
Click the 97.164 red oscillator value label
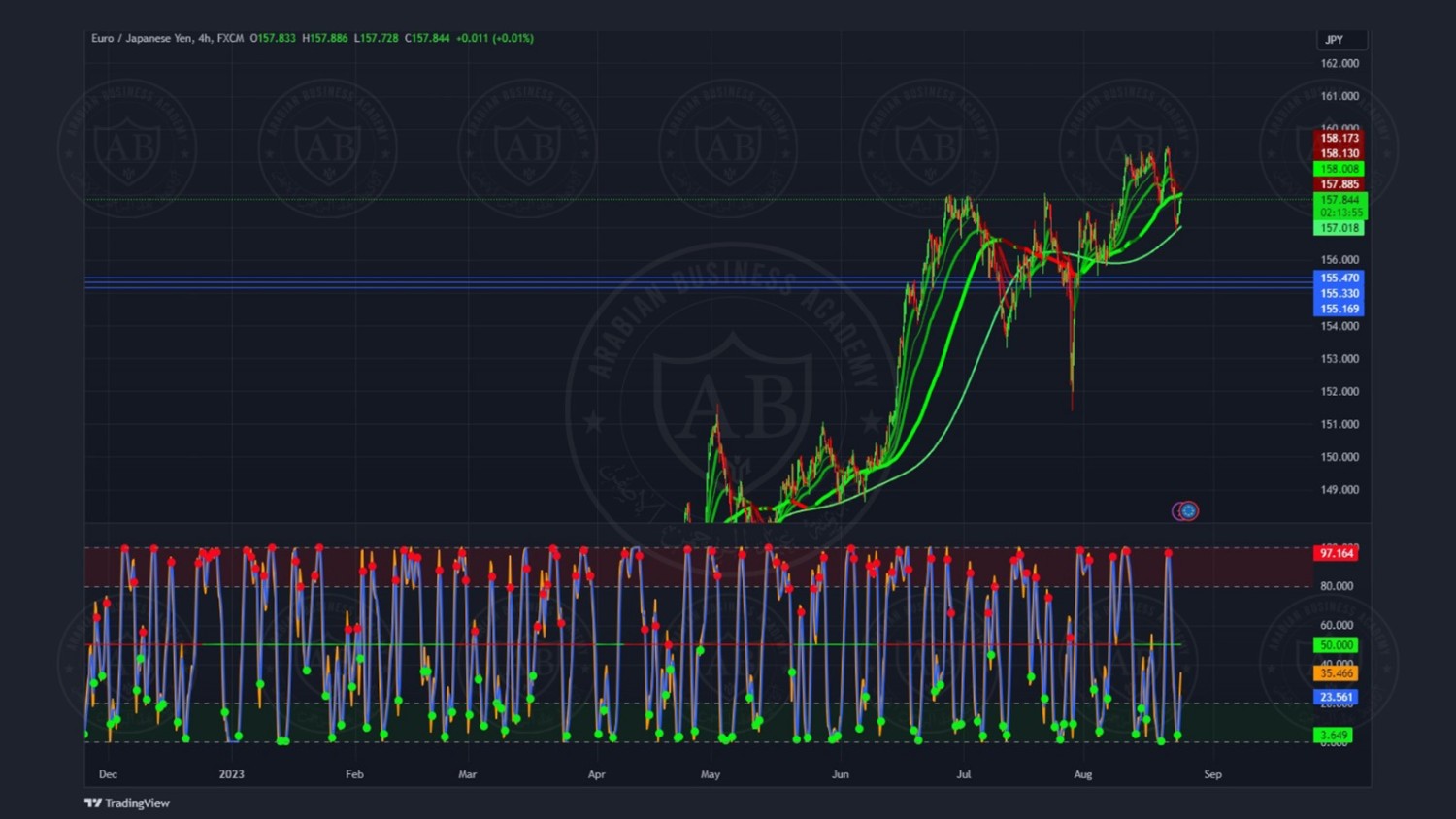(1336, 553)
